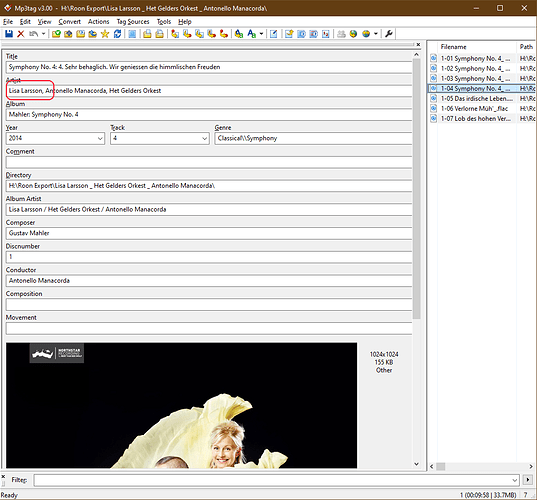Screen dimensions: 537x500
Task: Click the tag panel scrollbar up arrow
Action: 416,54
